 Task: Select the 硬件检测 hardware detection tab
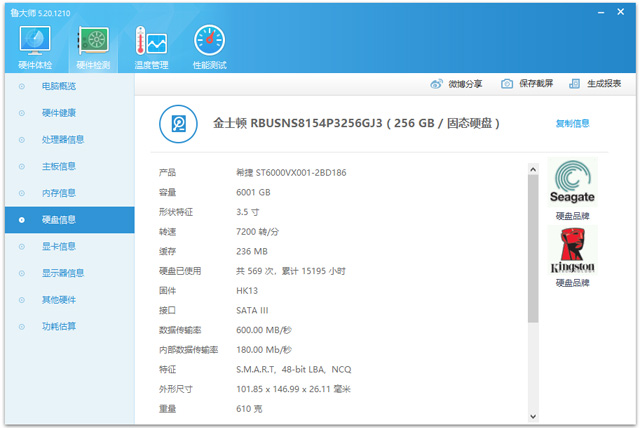pos(93,47)
